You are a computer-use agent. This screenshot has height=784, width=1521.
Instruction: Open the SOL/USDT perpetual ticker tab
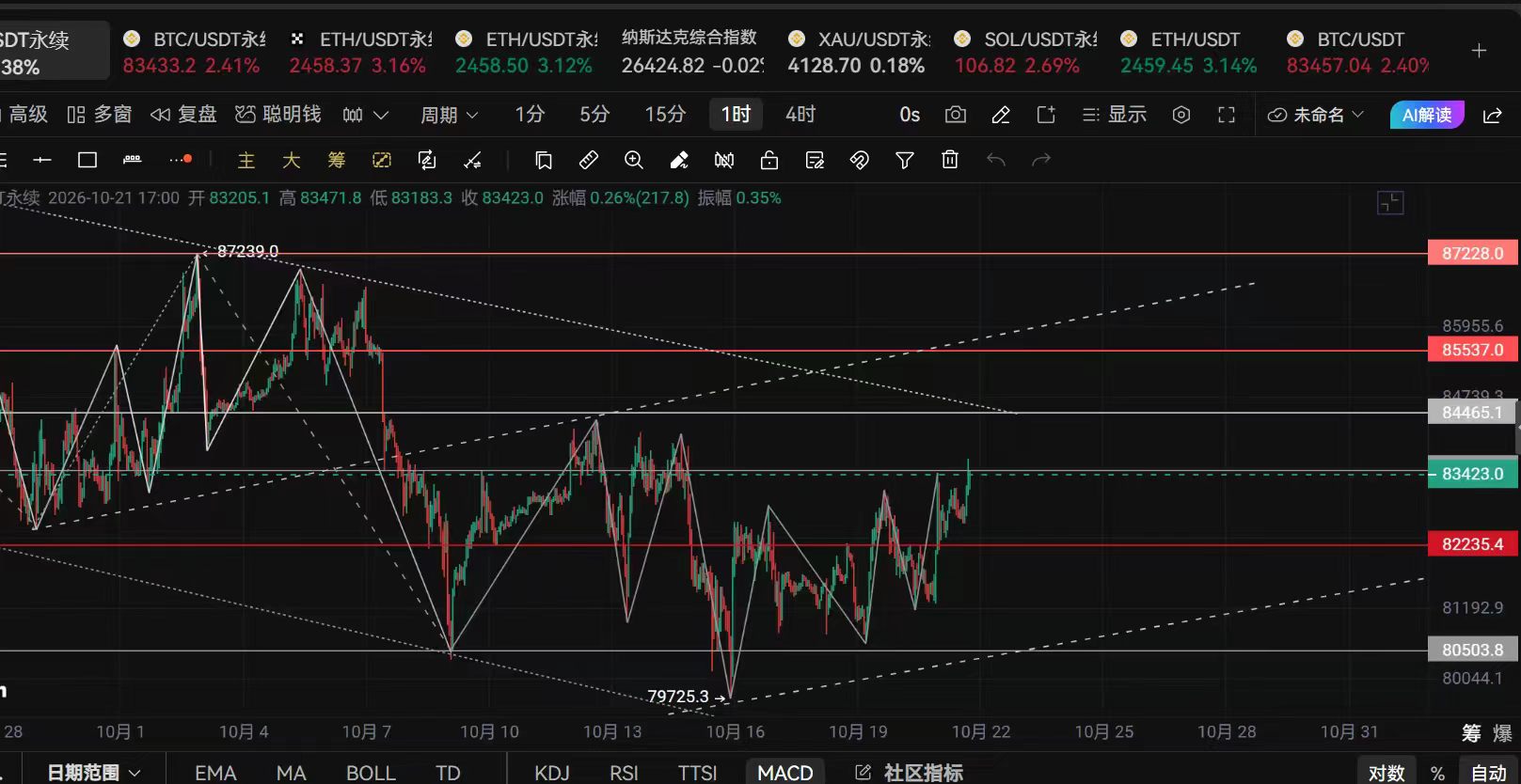[1025, 52]
